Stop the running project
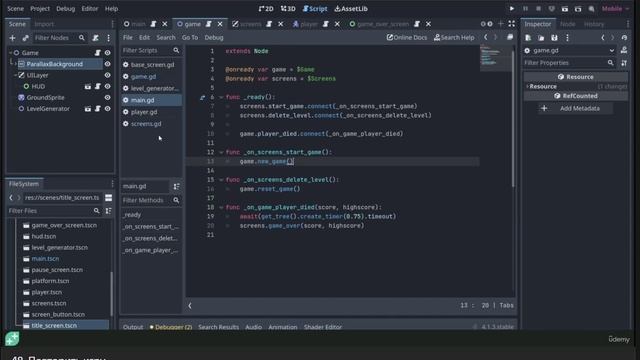This screenshot has height=360, width=640. [x=538, y=9]
